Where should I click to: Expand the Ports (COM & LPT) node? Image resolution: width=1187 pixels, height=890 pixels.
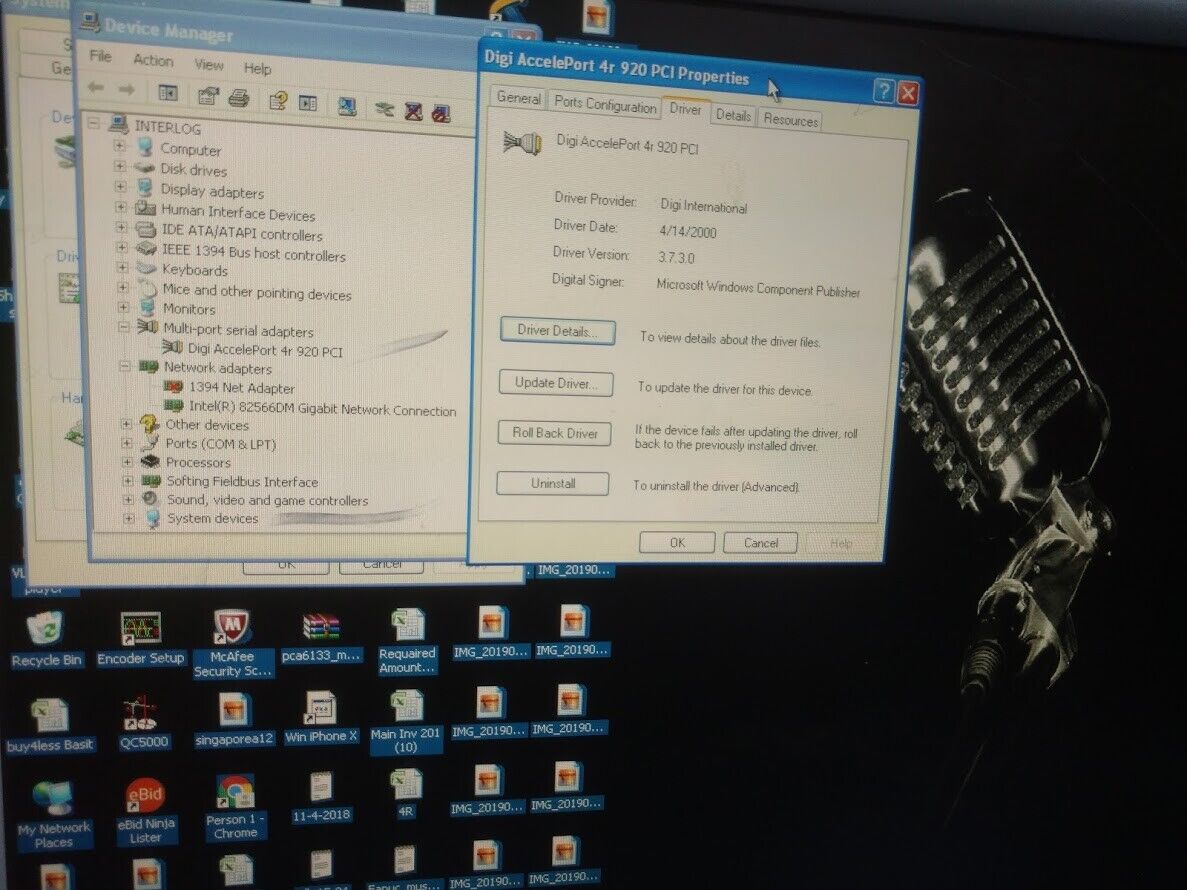click(x=126, y=443)
